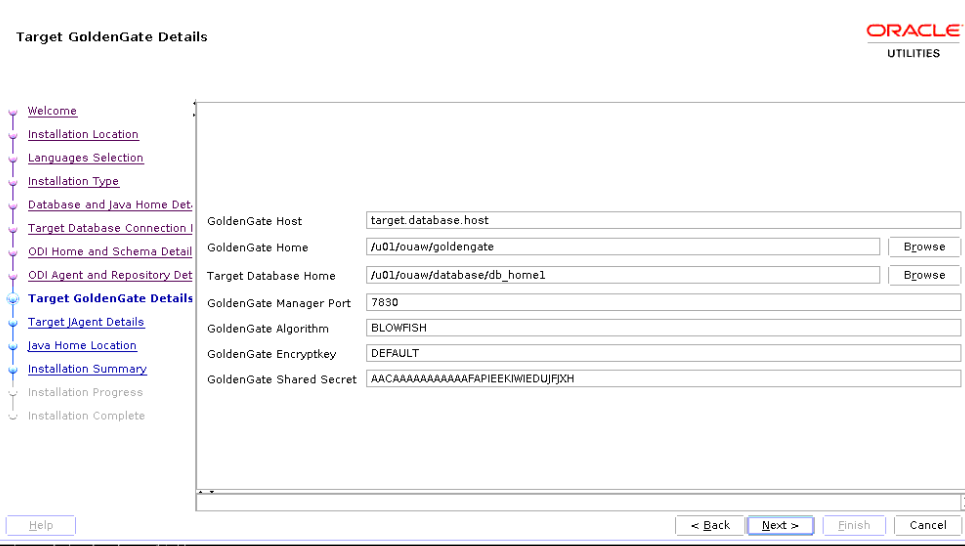
Task: Edit the GoldenGate Home path field
Action: 623,247
